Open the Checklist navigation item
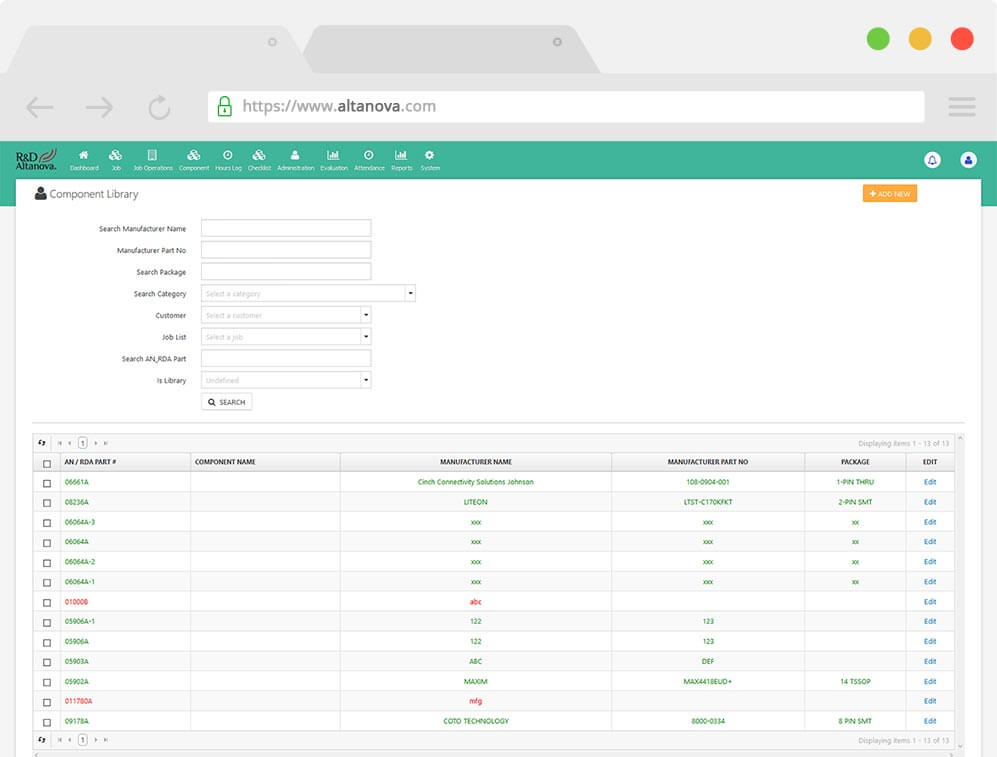 tap(259, 160)
